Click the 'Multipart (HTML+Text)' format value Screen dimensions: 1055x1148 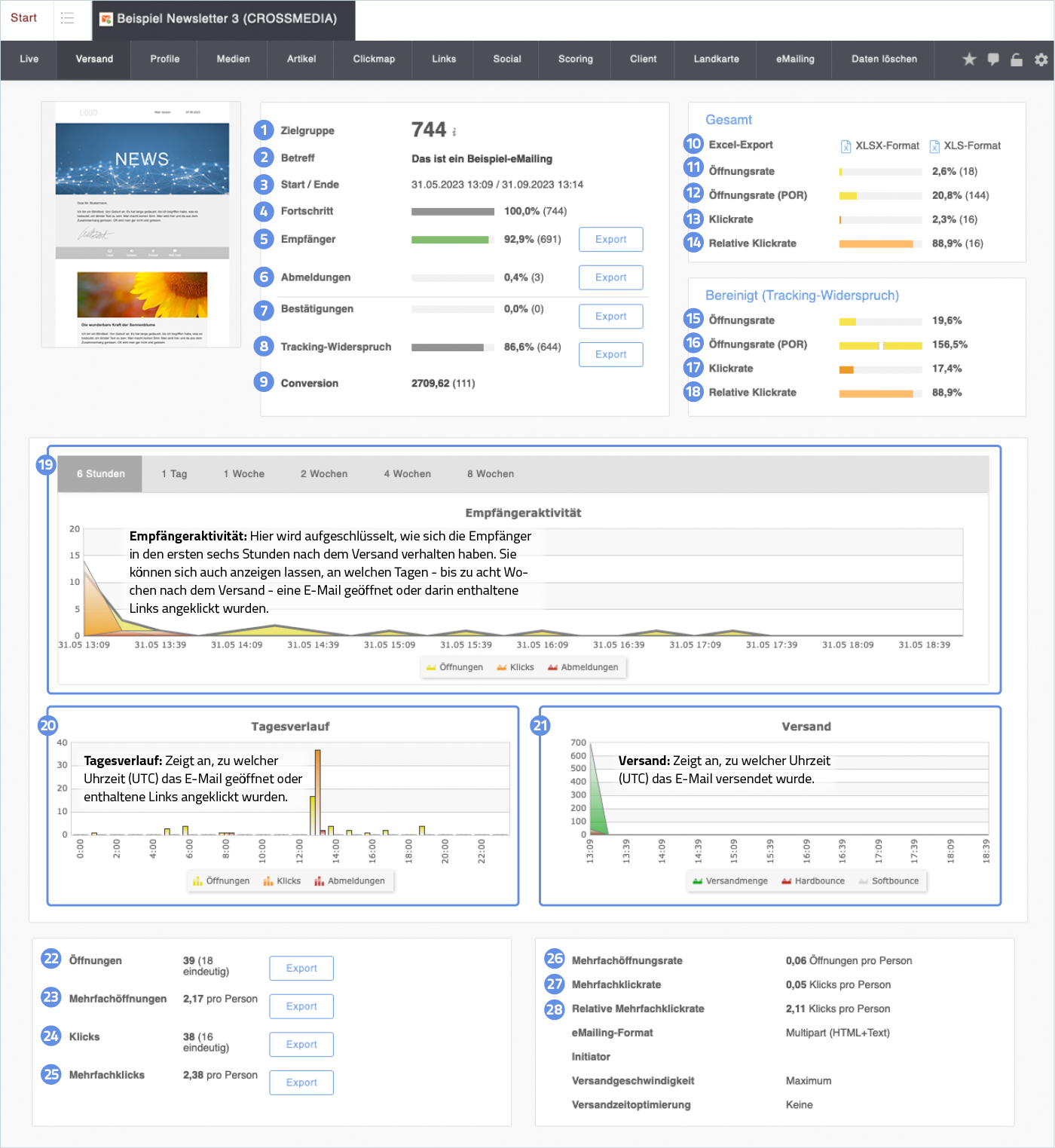(838, 1033)
